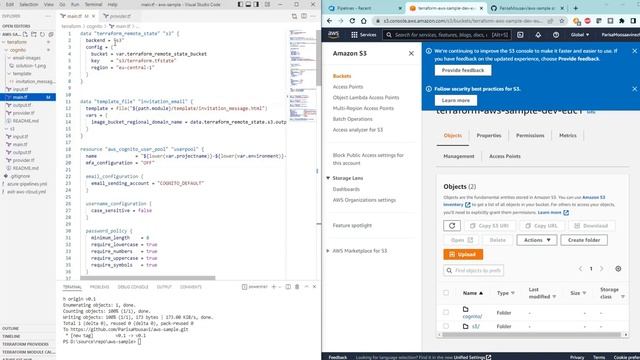Open the Actions dropdown in S3
The image size is (640, 360).
(537, 240)
